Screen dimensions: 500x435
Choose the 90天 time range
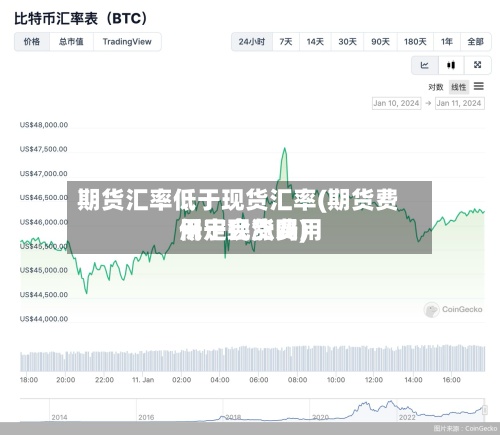click(x=380, y=42)
